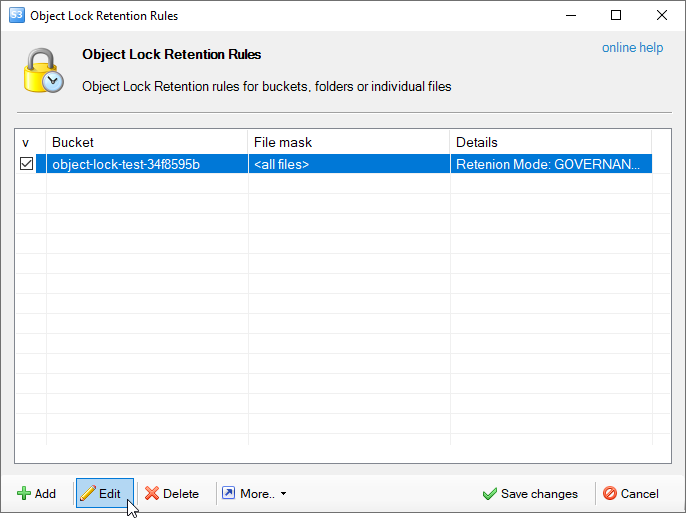Viewport: 686px width, 519px height.
Task: Cancel the retention rules dialog
Action: [631, 494]
